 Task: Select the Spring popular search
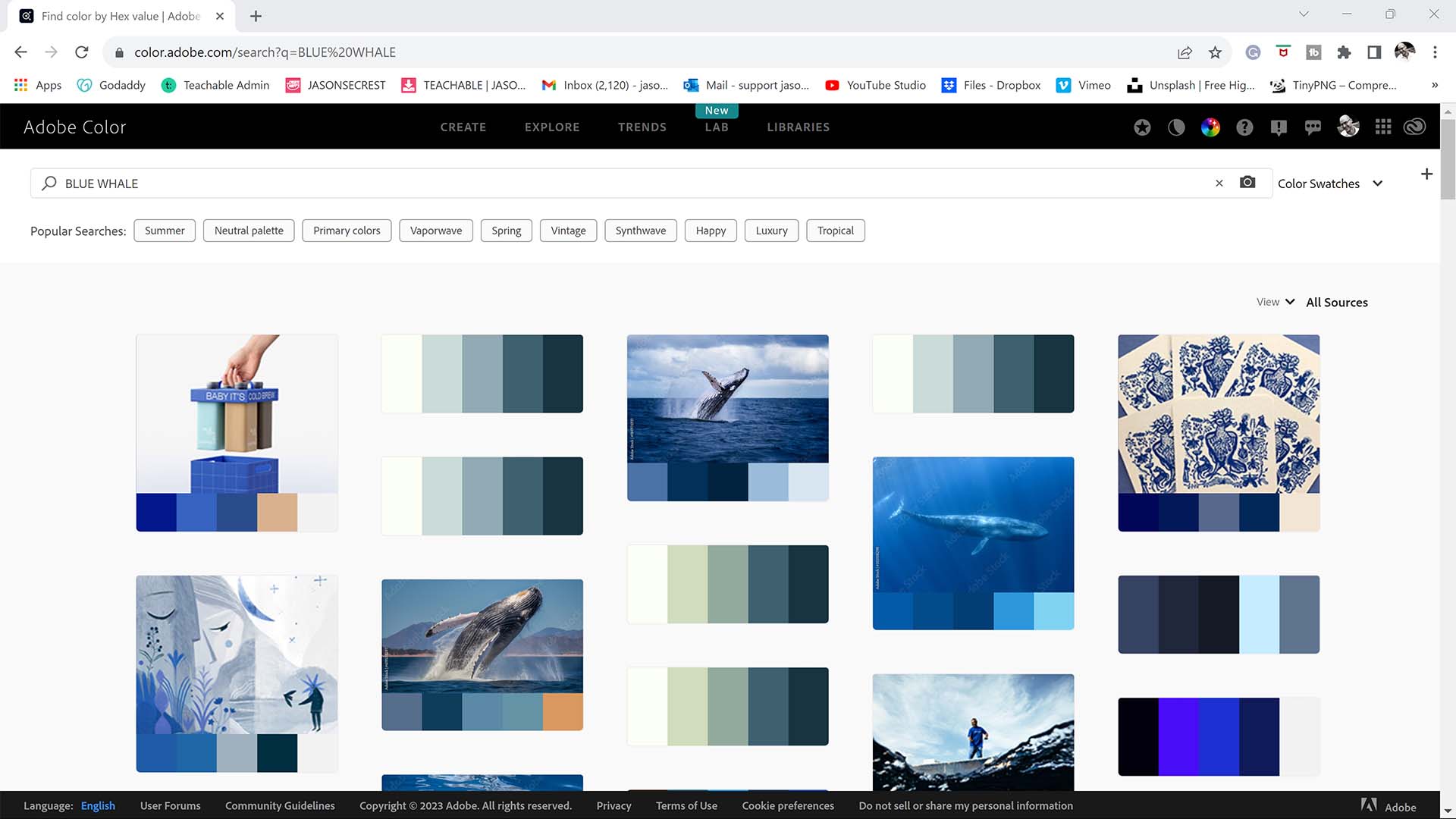[x=507, y=231]
